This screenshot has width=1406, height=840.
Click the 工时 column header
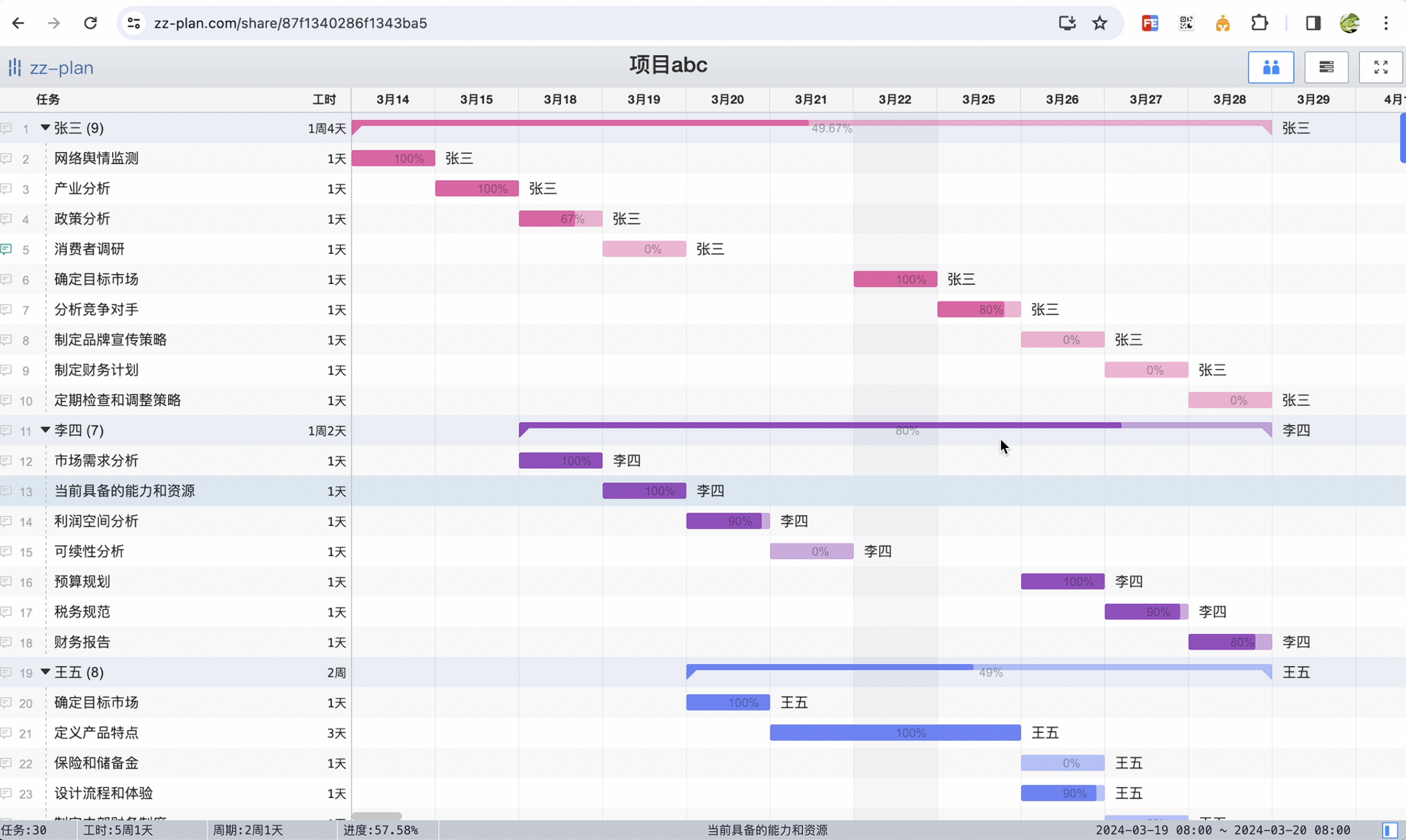[x=324, y=99]
